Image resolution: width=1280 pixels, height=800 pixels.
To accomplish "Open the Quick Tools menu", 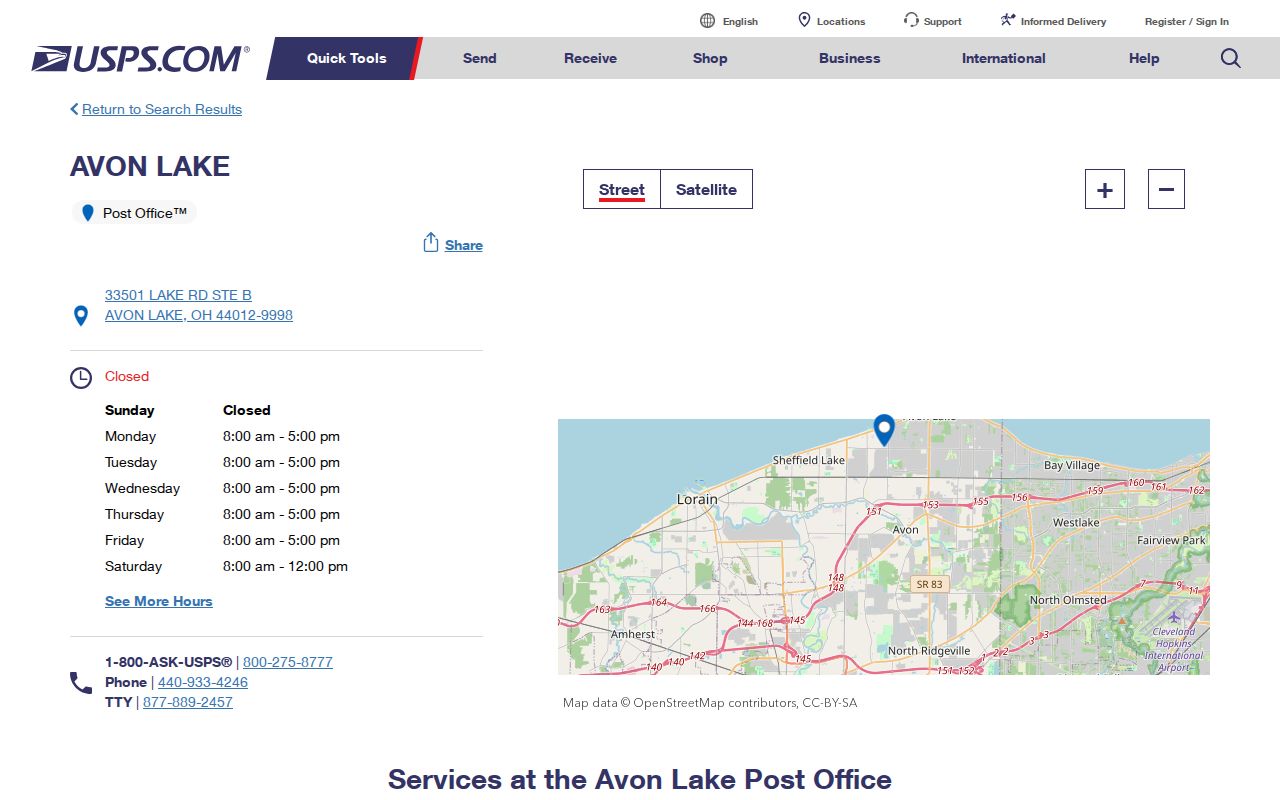I will pyautogui.click(x=346, y=58).
